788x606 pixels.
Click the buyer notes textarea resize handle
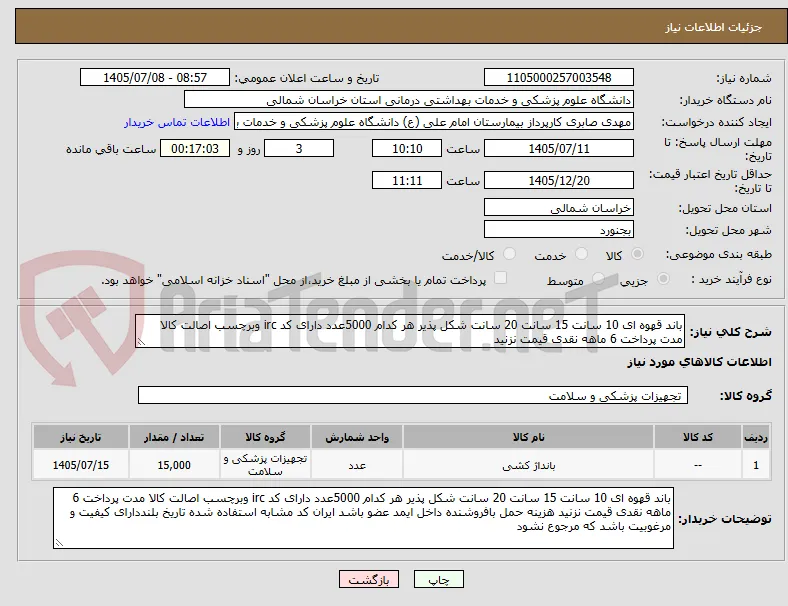tap(59, 543)
